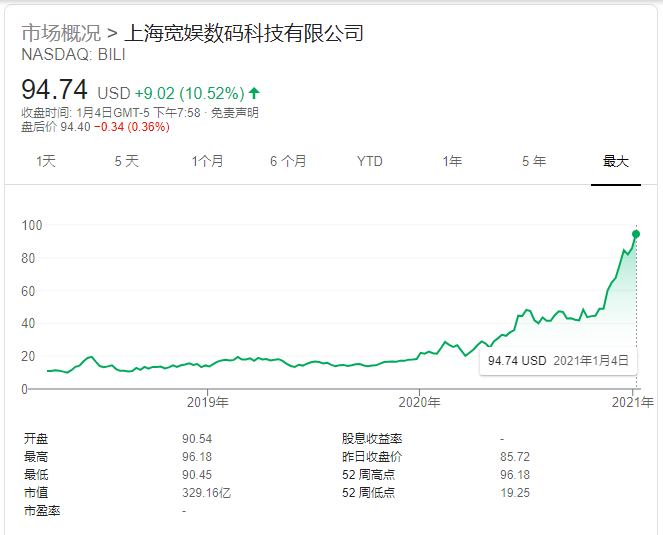Click the 52 周高点 label
663x535 pixels.
(369, 475)
